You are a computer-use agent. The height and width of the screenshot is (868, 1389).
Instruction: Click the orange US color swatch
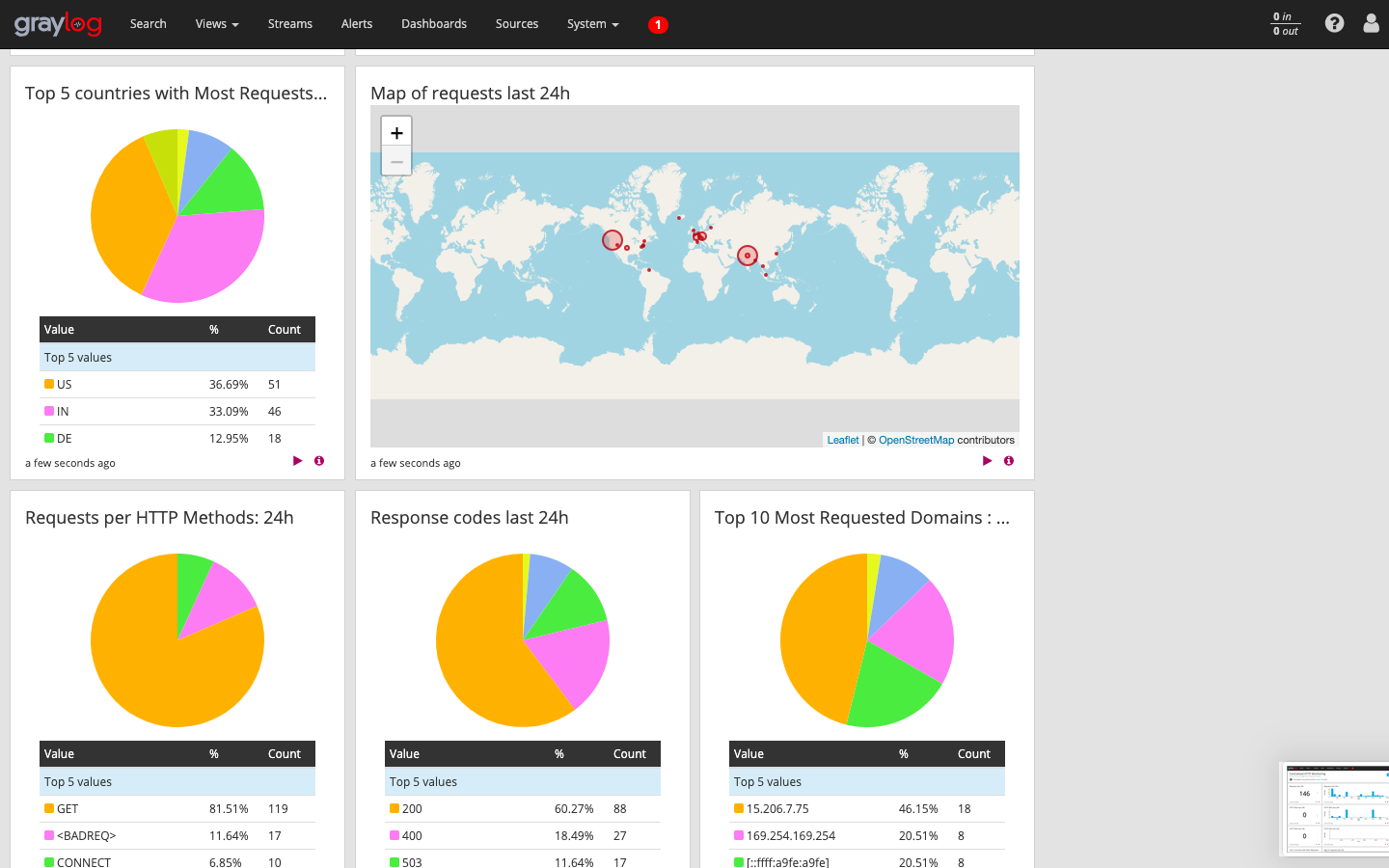[49, 384]
